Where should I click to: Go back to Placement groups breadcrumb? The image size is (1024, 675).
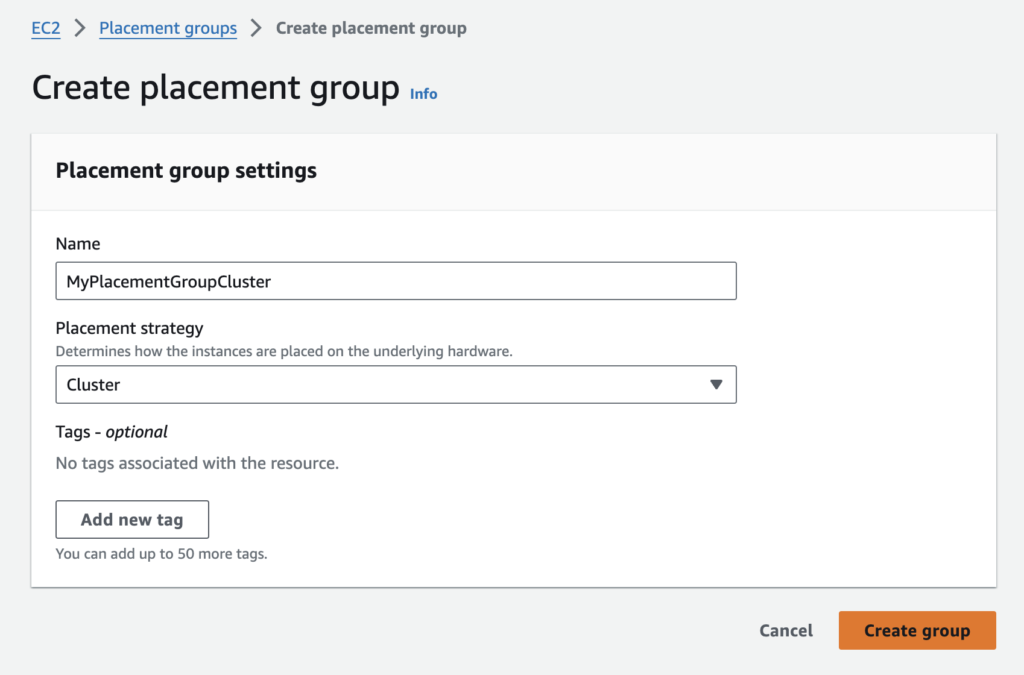click(168, 28)
